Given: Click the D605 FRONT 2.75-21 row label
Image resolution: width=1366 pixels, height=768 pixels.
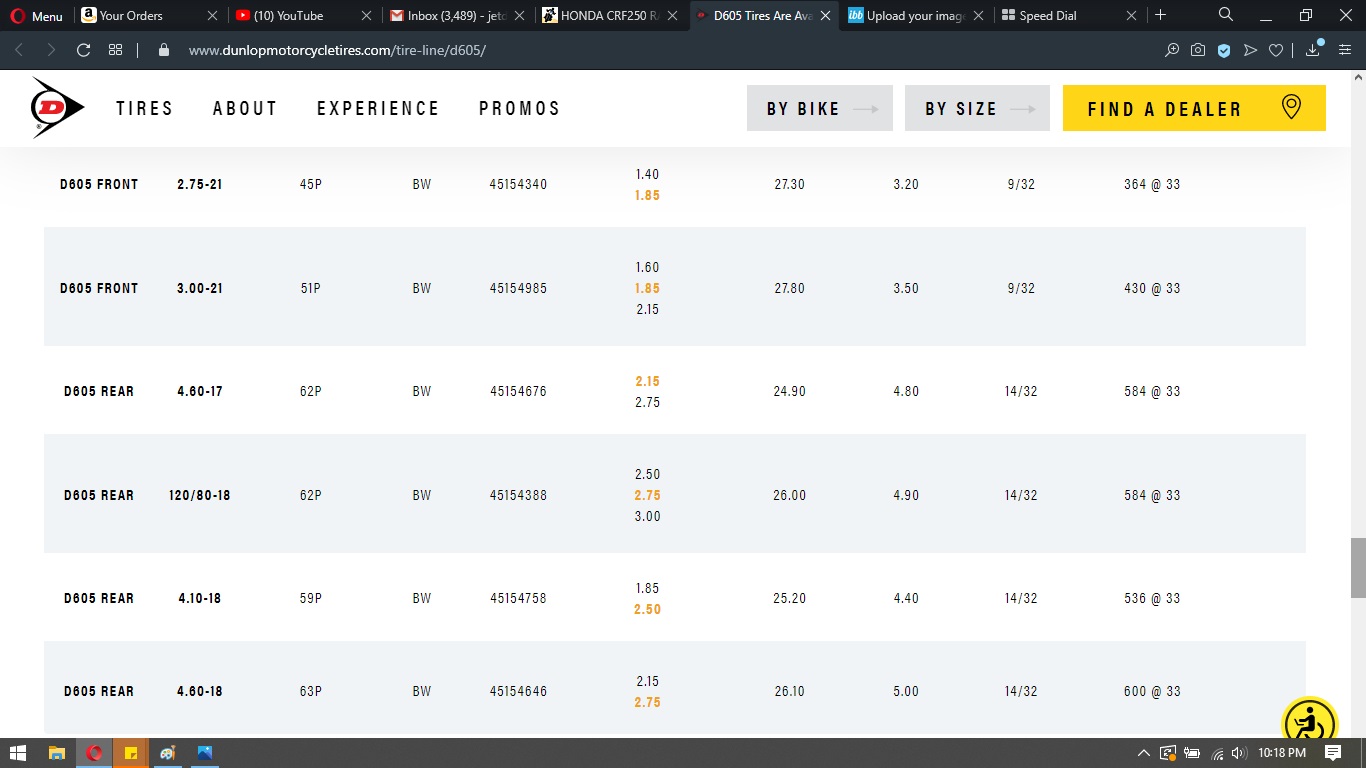Looking at the screenshot, I should point(99,184).
